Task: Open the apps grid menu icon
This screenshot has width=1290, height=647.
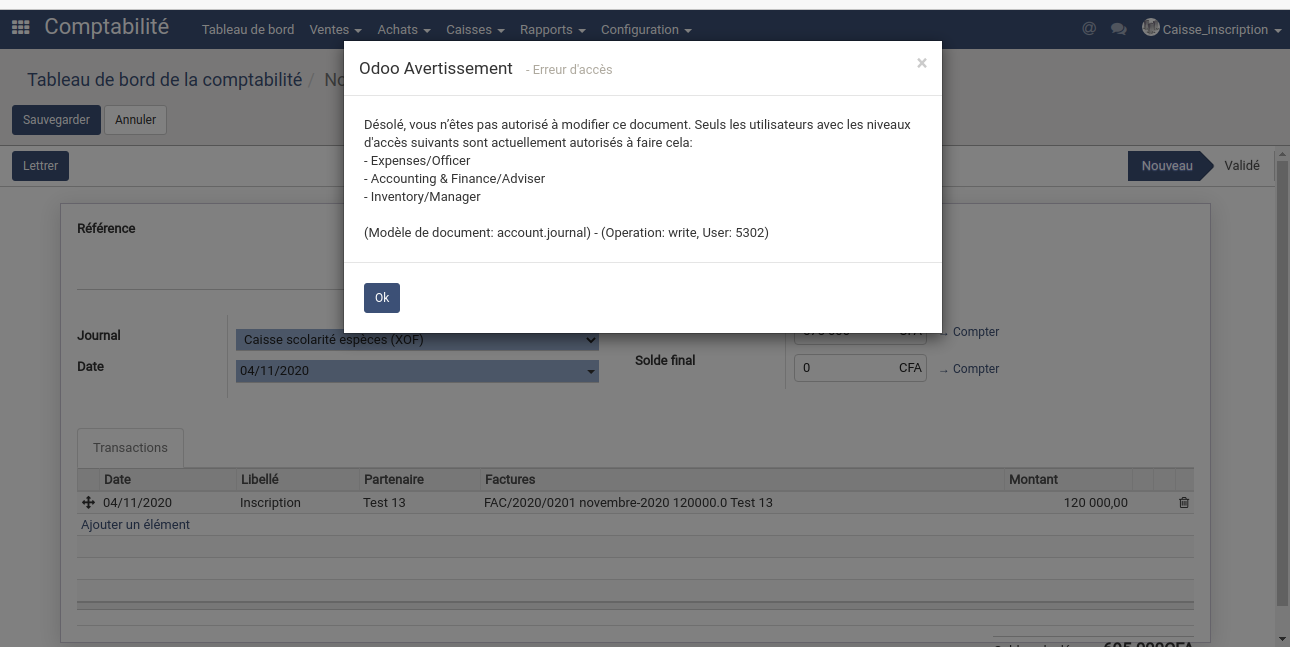Action: (20, 28)
